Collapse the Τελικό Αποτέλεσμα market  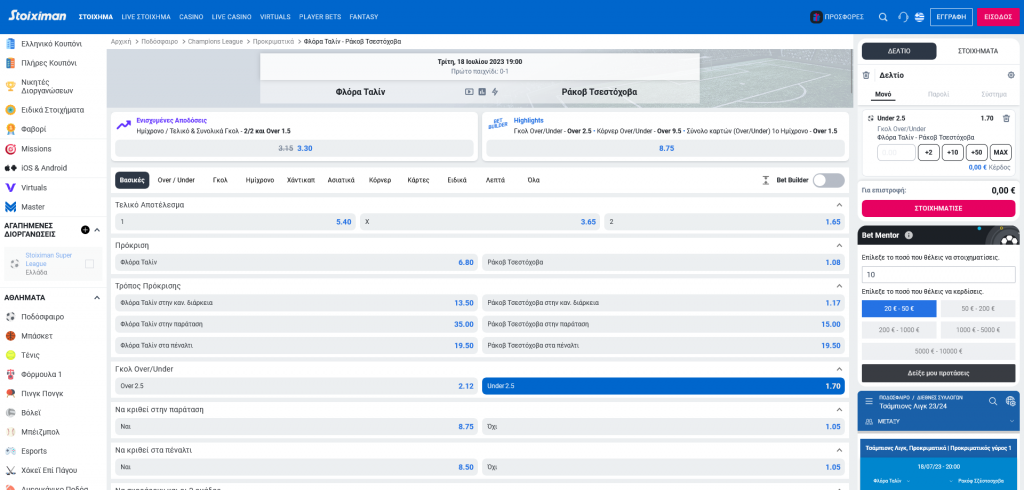pyautogui.click(x=839, y=205)
